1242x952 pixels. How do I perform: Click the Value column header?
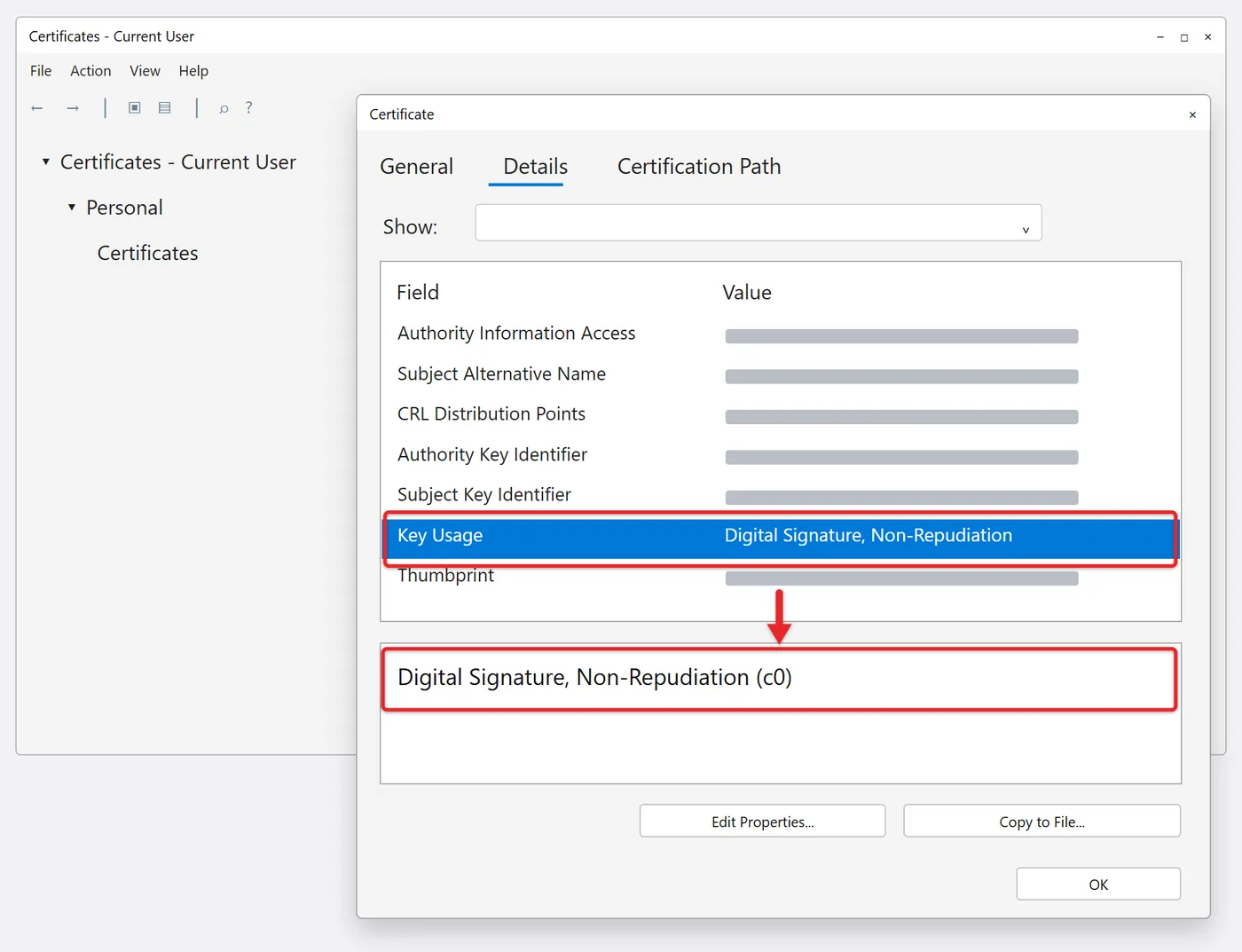pyautogui.click(x=747, y=293)
